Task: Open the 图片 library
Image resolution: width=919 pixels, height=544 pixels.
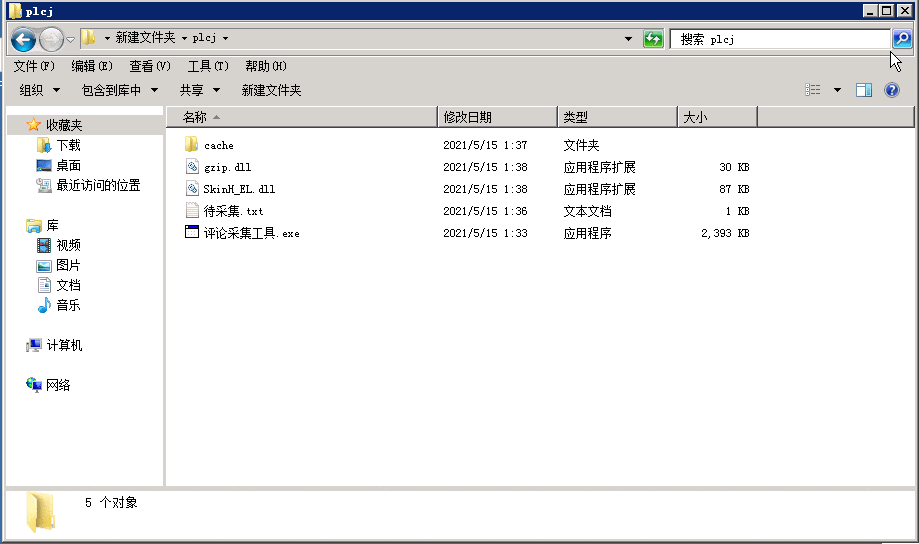Action: pyautogui.click(x=68, y=265)
